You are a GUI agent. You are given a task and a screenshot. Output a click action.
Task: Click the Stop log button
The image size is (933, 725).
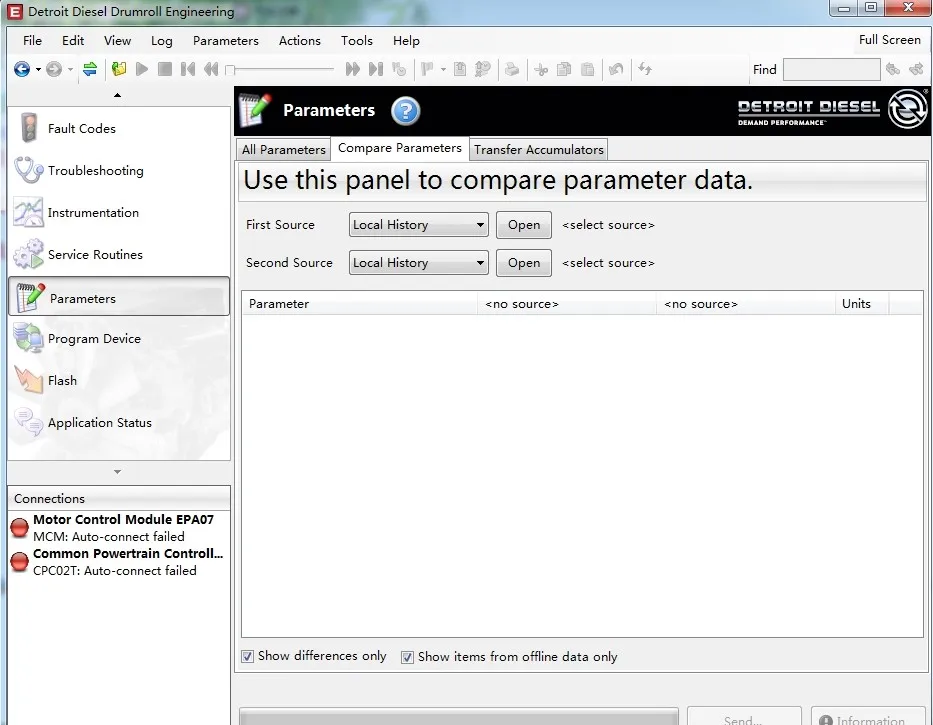pos(165,69)
